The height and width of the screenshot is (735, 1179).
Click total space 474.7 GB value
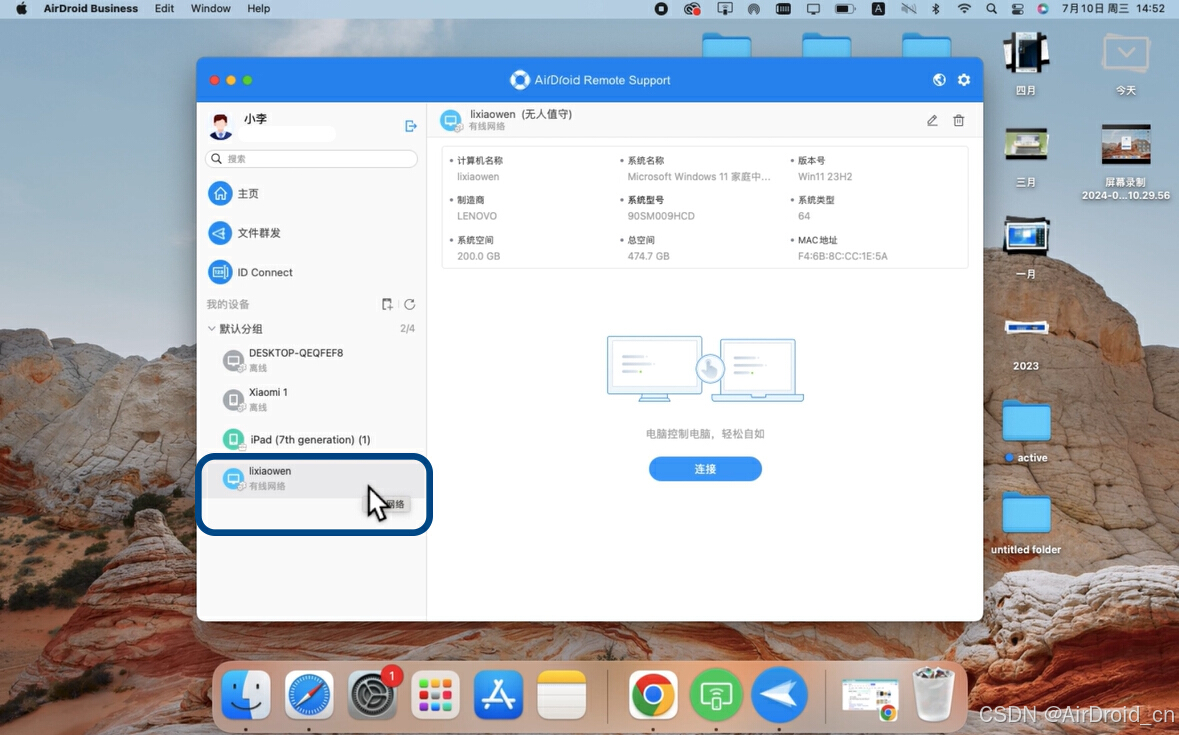click(x=648, y=256)
